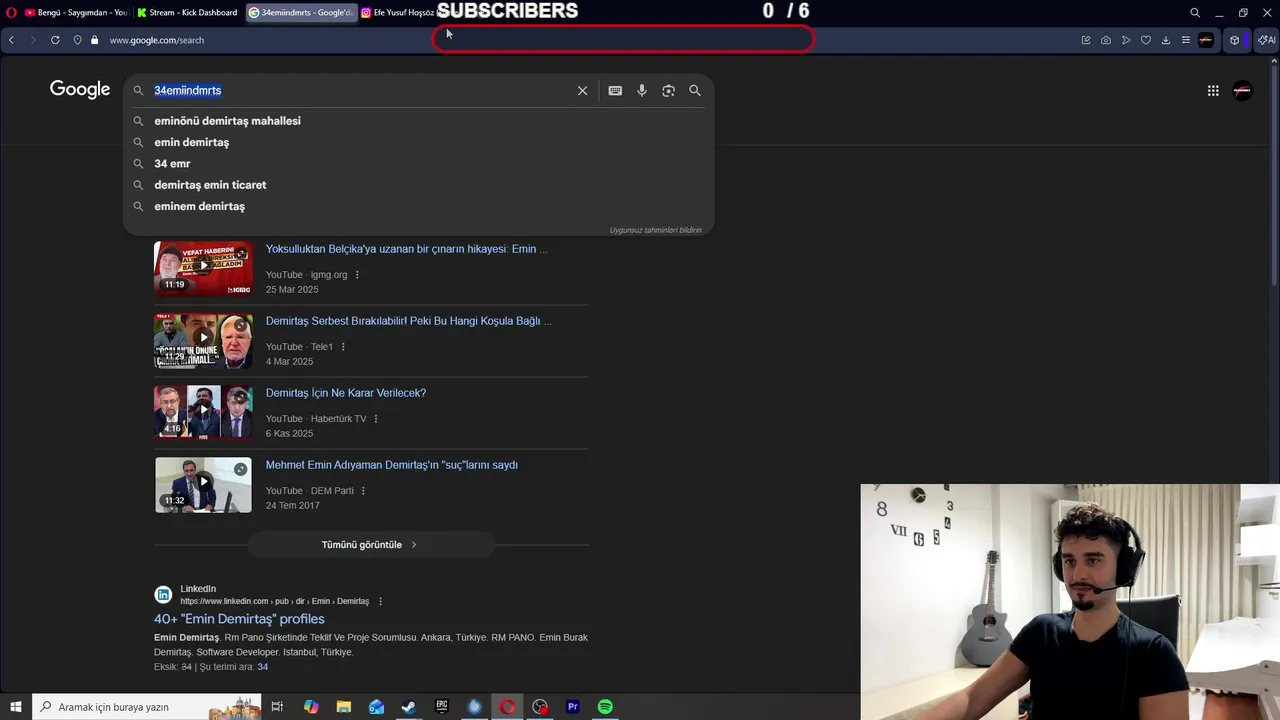The width and height of the screenshot is (1280, 720).
Task: Open more options for the DEM Parti result
Action: tap(363, 491)
